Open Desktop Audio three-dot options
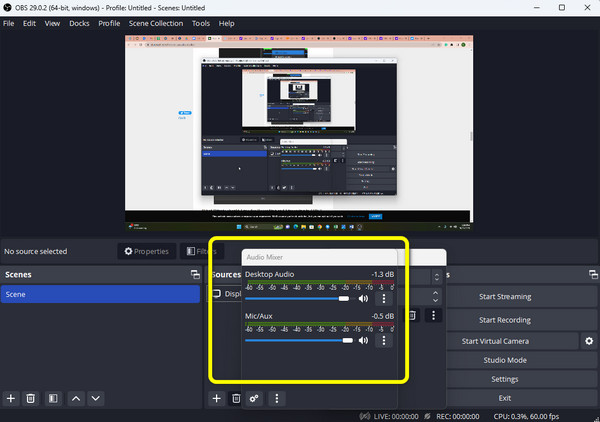The width and height of the screenshot is (600, 422). pyautogui.click(x=384, y=298)
